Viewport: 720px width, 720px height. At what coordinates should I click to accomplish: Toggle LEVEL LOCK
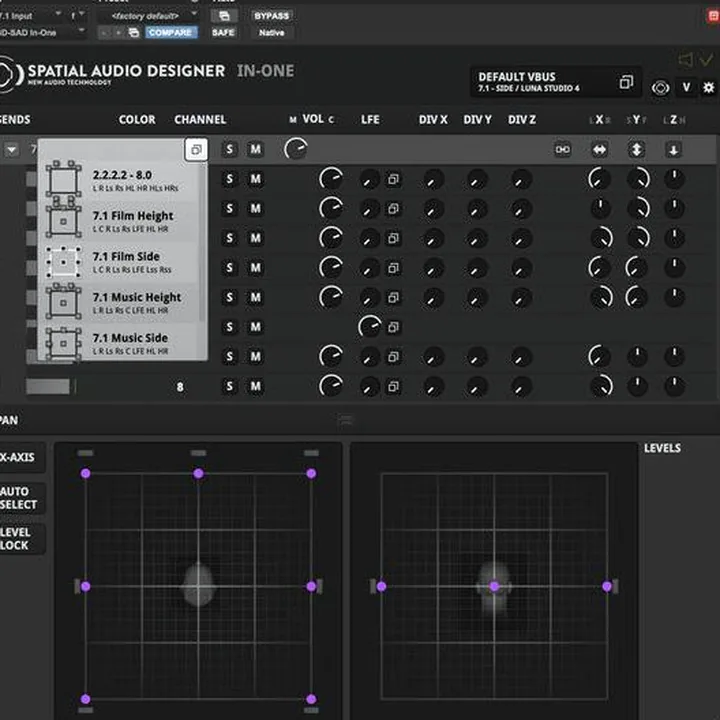(x=21, y=539)
